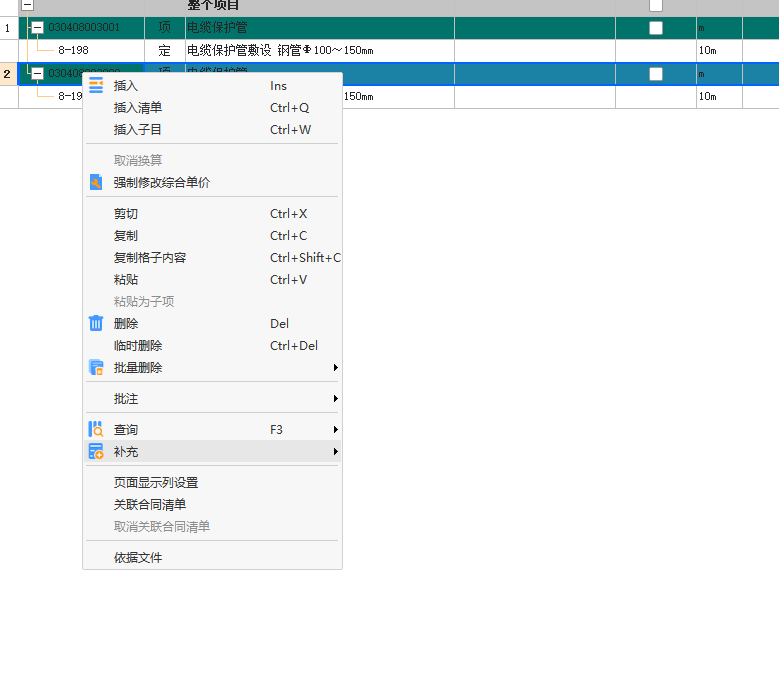The image size is (779, 676).
Task: Expand the 批注 submenu arrow
Action: point(336,399)
